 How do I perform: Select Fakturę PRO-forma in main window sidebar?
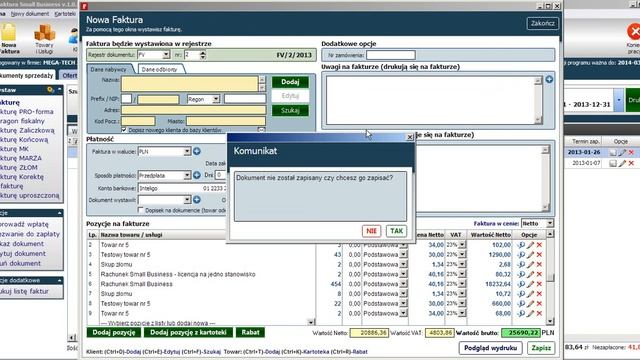tap(27, 111)
